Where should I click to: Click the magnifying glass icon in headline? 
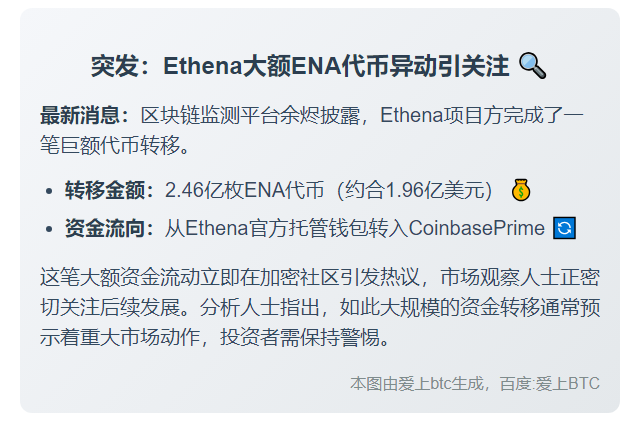click(533, 67)
